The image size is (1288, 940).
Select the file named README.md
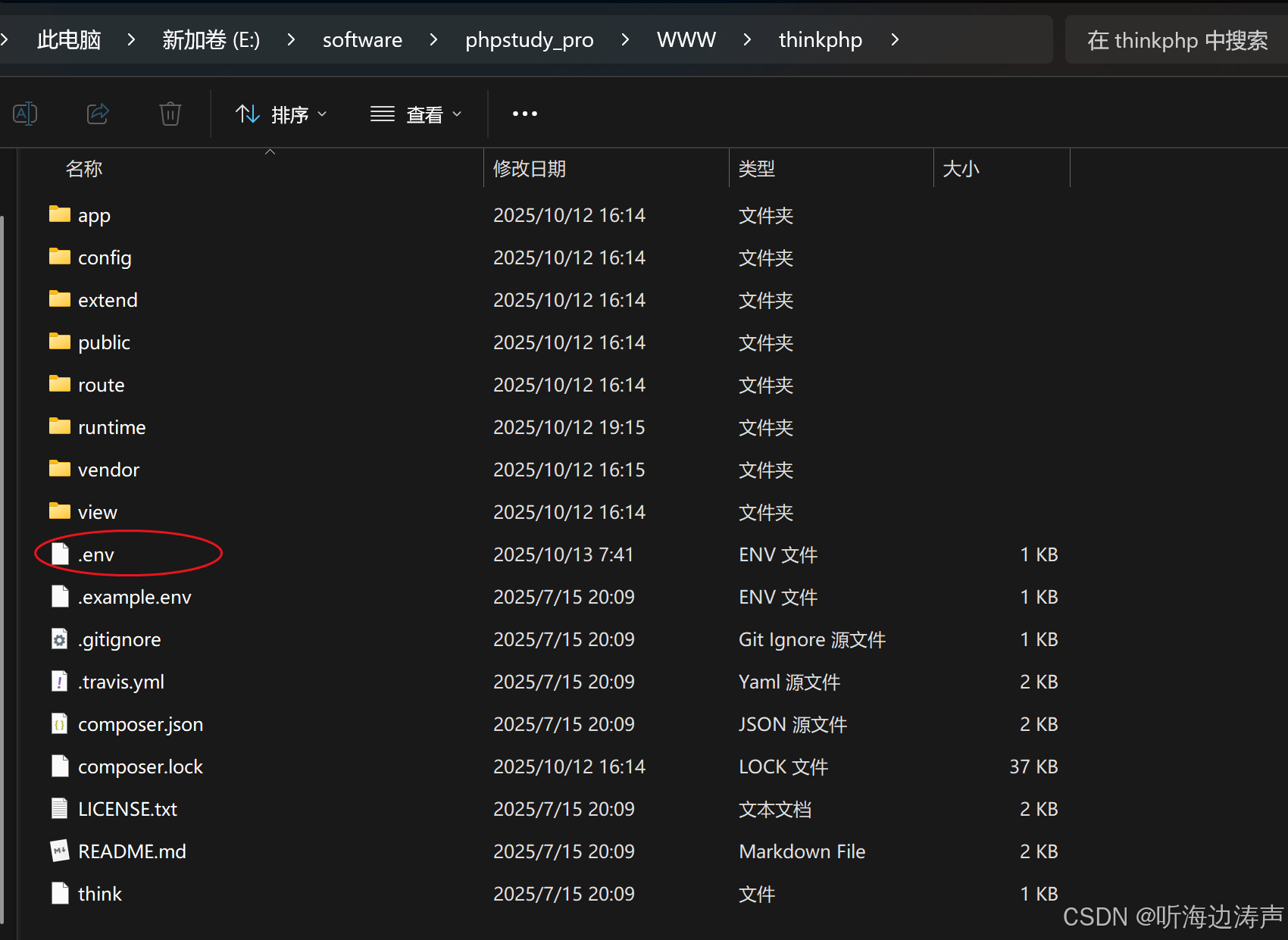coord(133,851)
